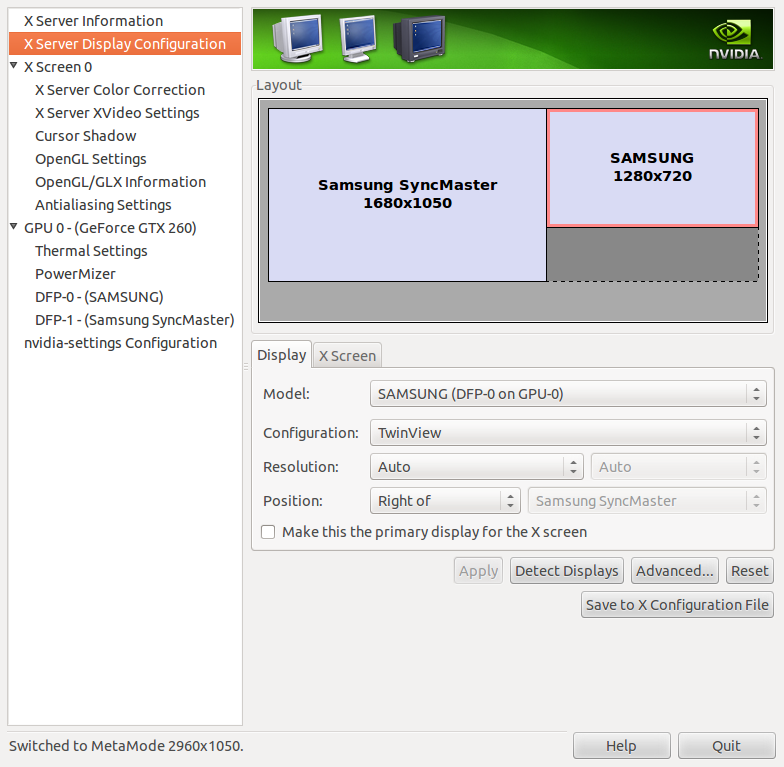The width and height of the screenshot is (784, 767).
Task: Open X Server Color Correction
Action: (120, 90)
